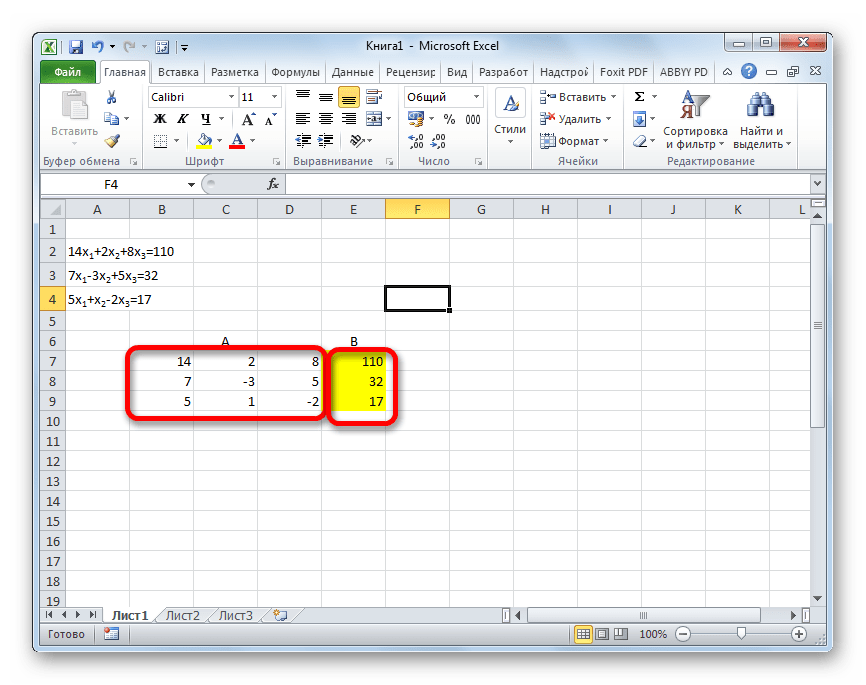Click zoom in plus button
This screenshot has width=866, height=685.
pos(799,634)
